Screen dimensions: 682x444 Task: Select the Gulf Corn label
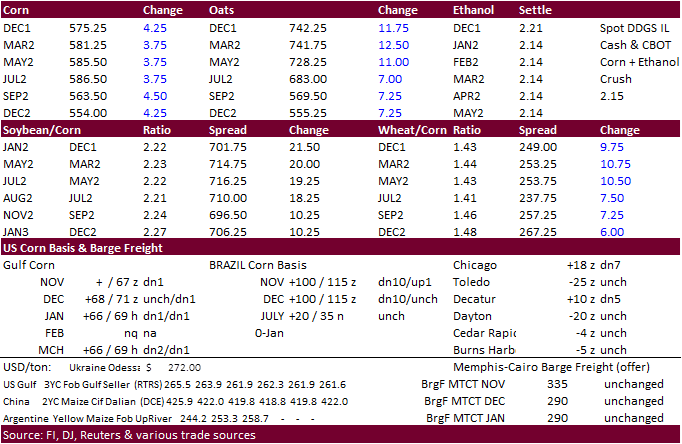[x=29, y=265]
